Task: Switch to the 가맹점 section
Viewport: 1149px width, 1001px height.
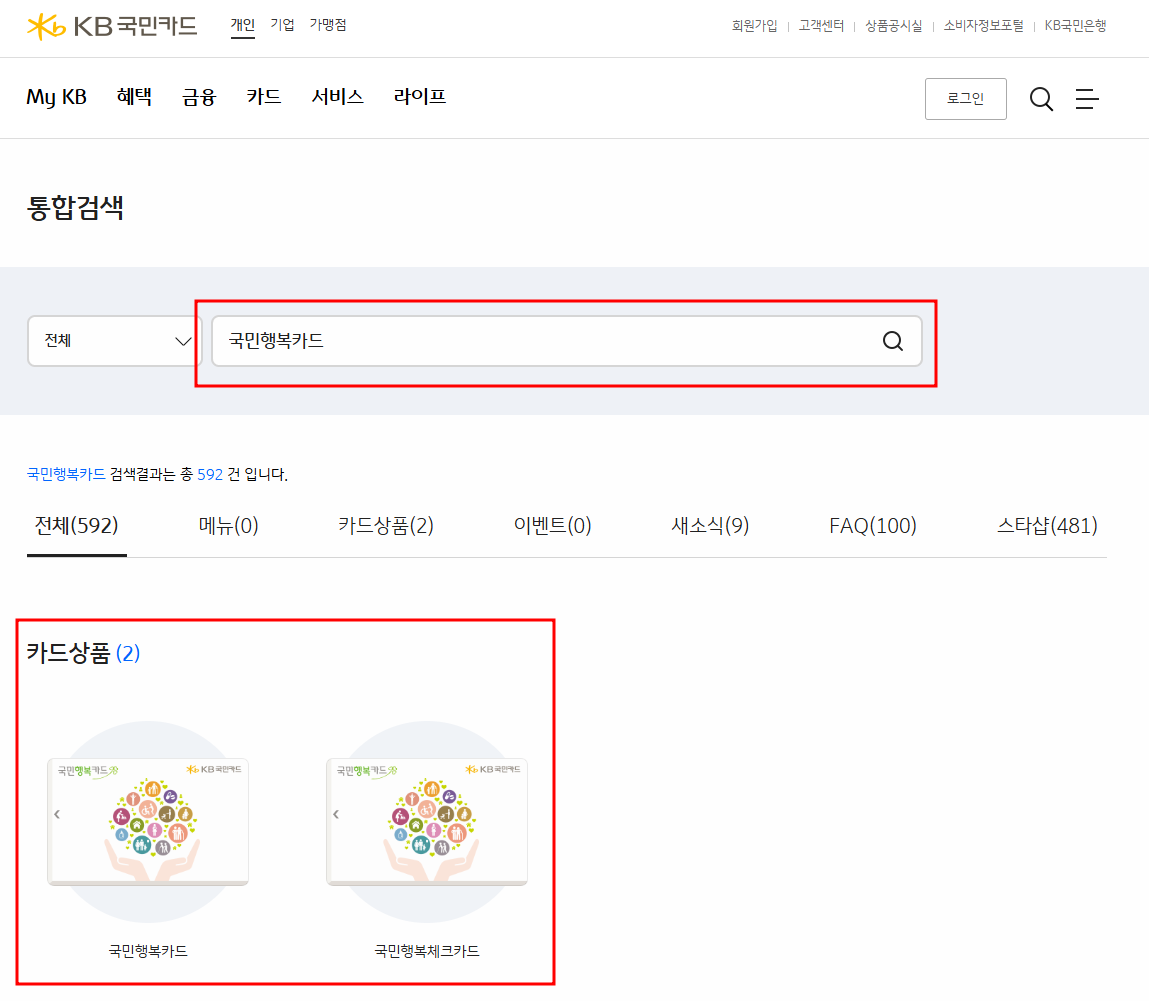Action: click(x=328, y=25)
